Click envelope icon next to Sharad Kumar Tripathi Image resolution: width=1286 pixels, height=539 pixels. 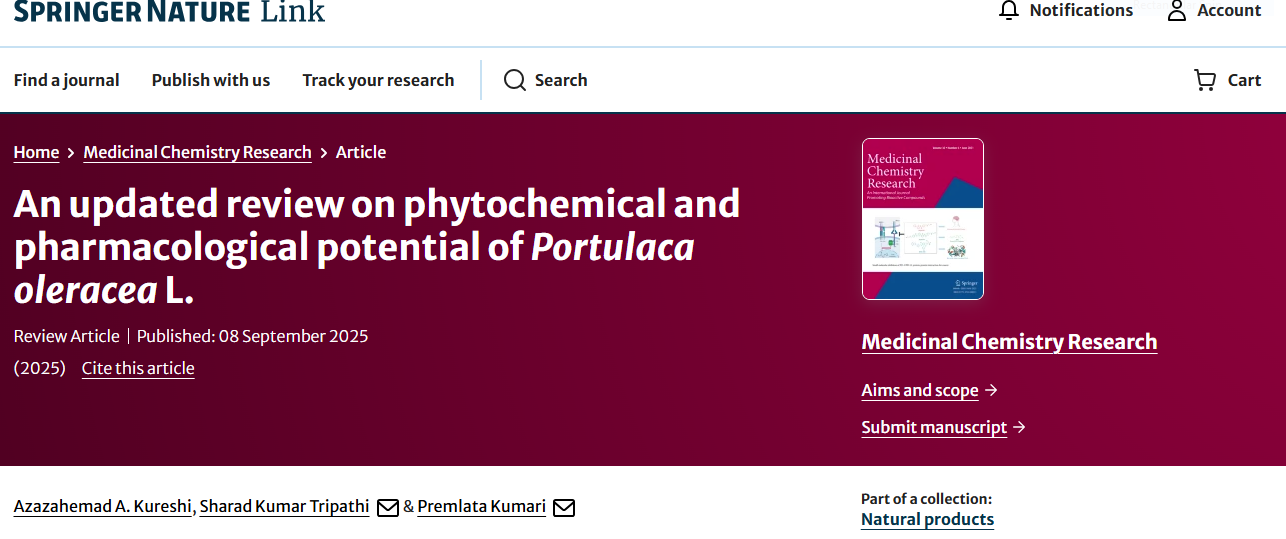pos(388,507)
